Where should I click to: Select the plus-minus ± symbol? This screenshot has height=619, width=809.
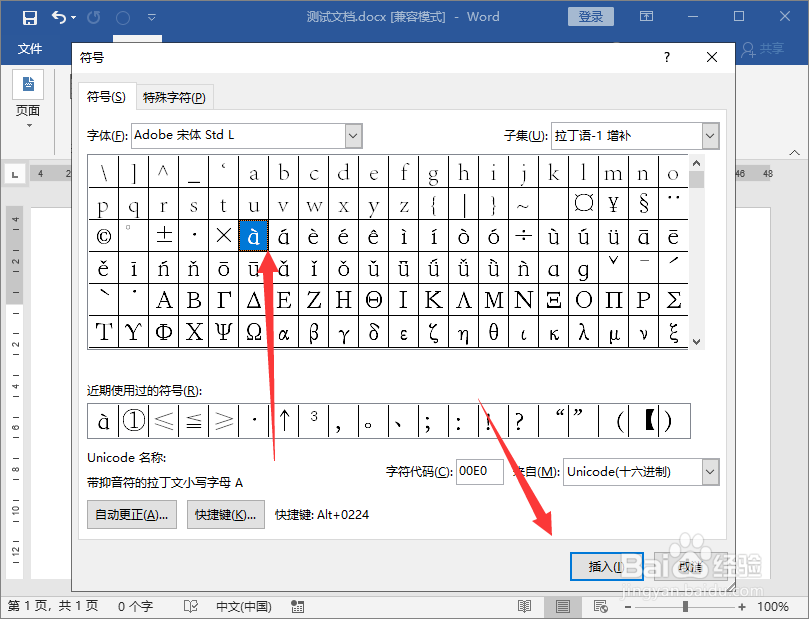[164, 236]
